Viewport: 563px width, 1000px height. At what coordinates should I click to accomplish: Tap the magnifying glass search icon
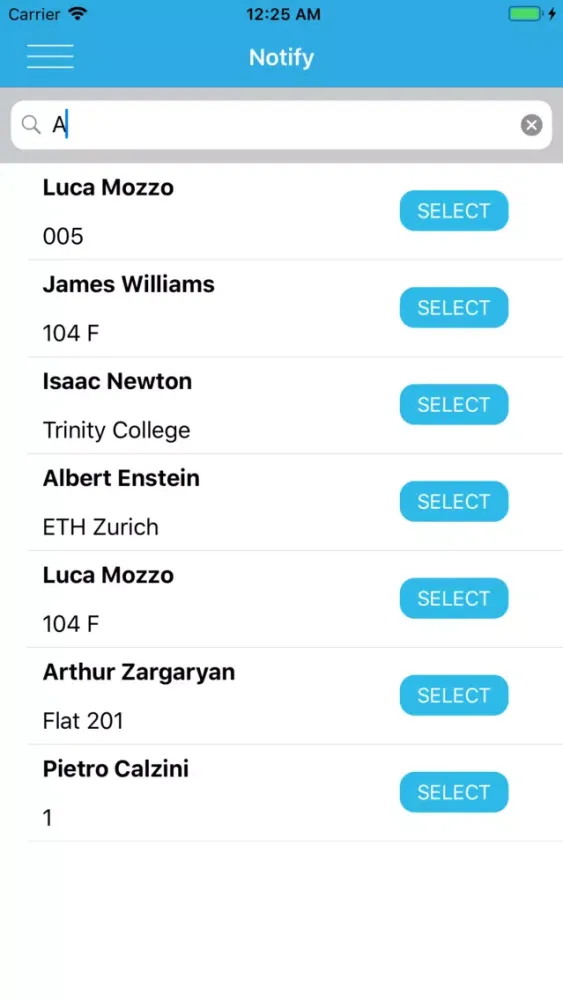tap(31, 124)
